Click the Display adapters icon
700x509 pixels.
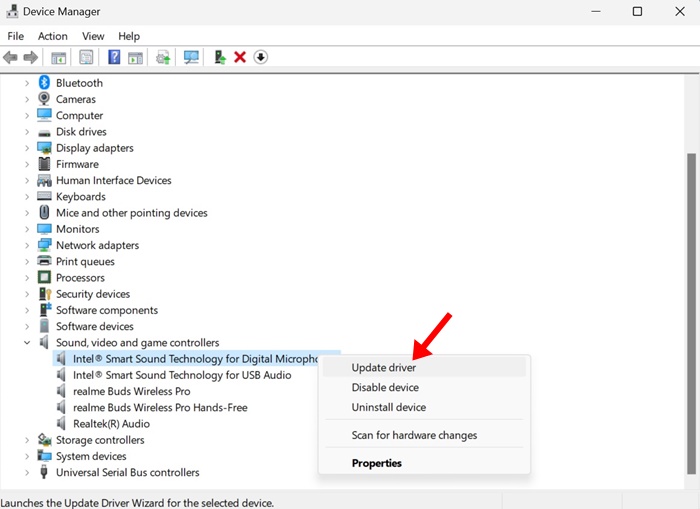click(44, 148)
